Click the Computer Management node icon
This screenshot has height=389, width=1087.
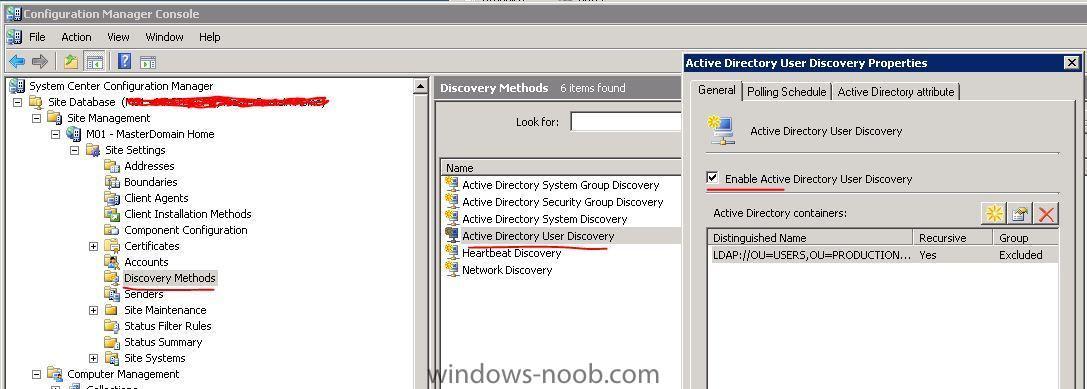55,374
